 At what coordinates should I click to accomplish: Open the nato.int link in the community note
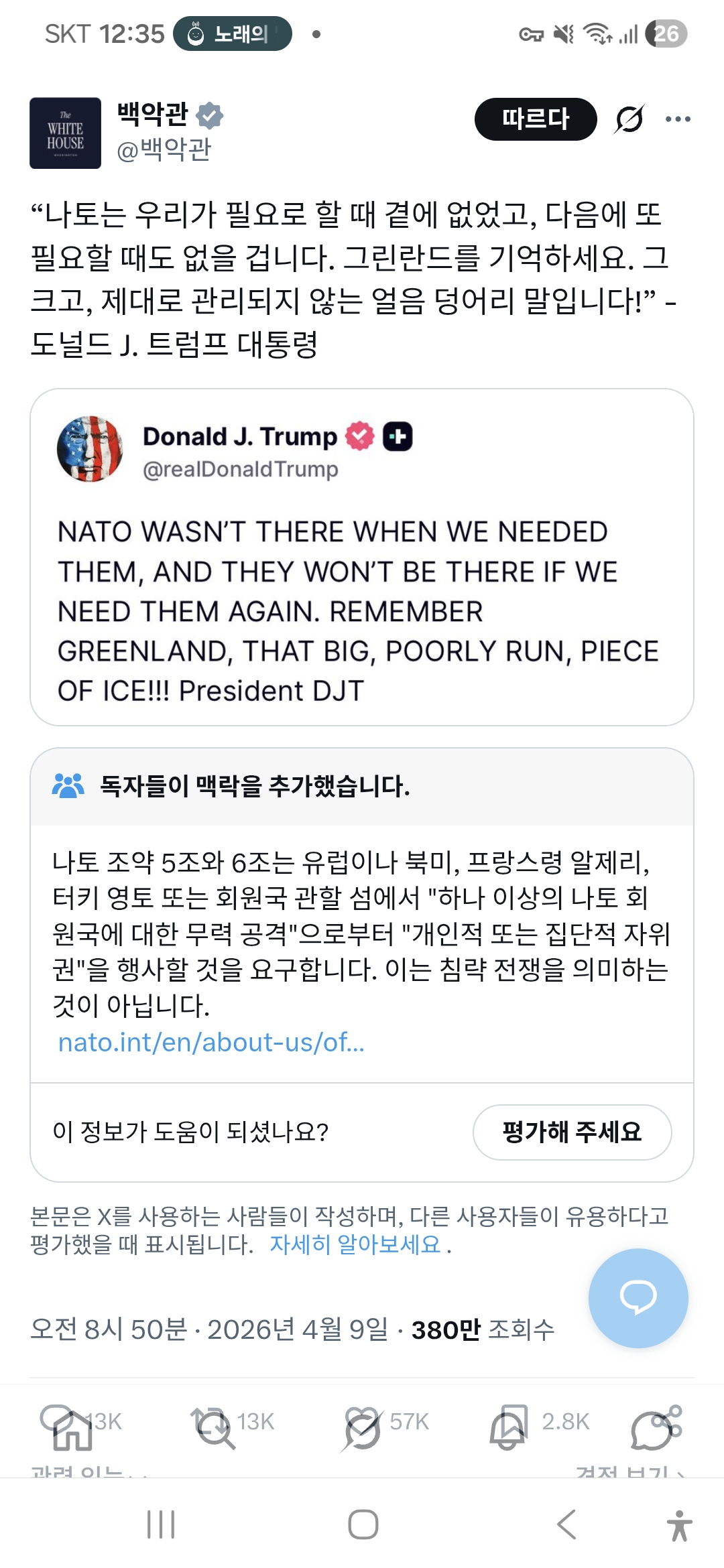211,1043
